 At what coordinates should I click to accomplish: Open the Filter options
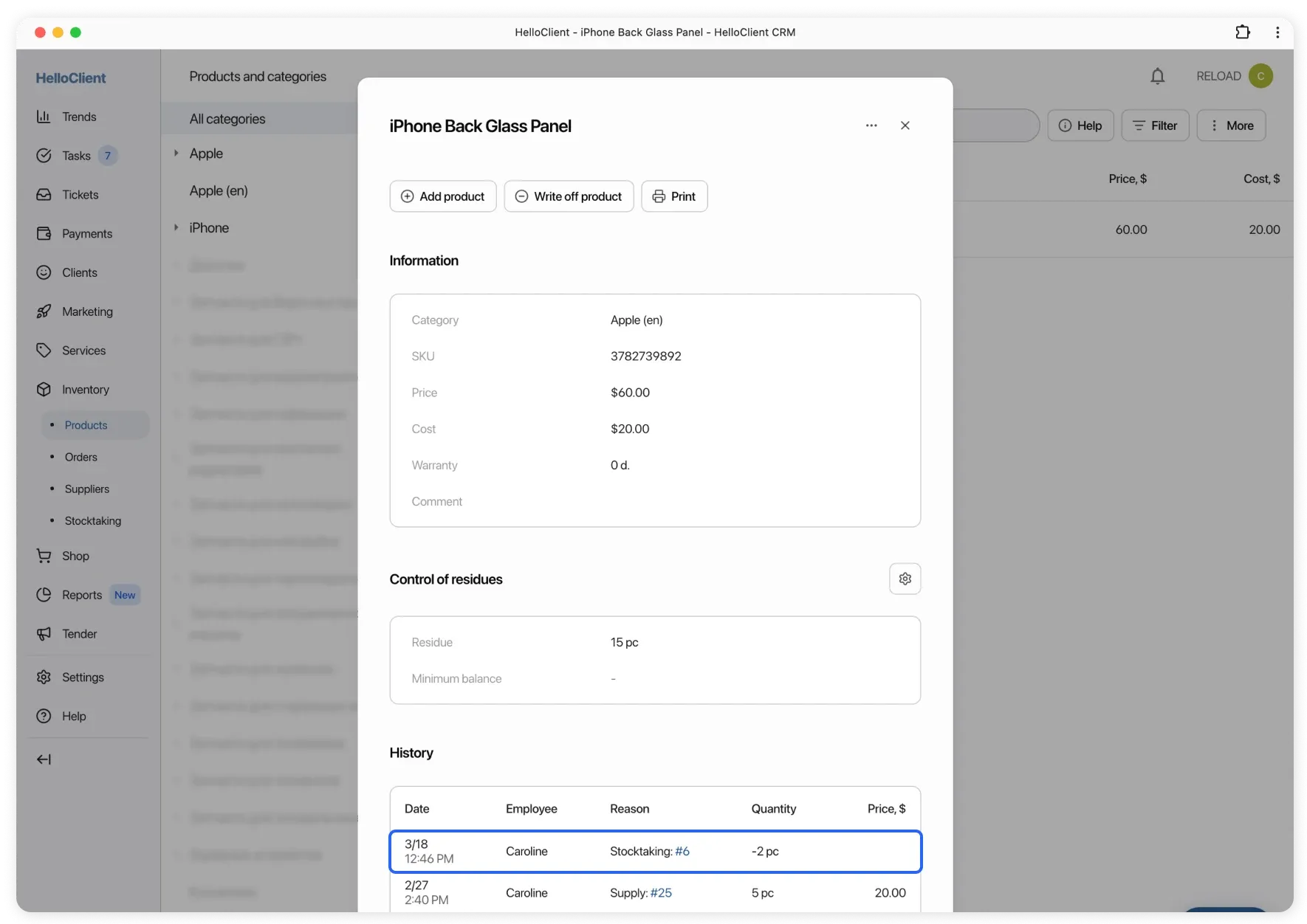coord(1155,125)
